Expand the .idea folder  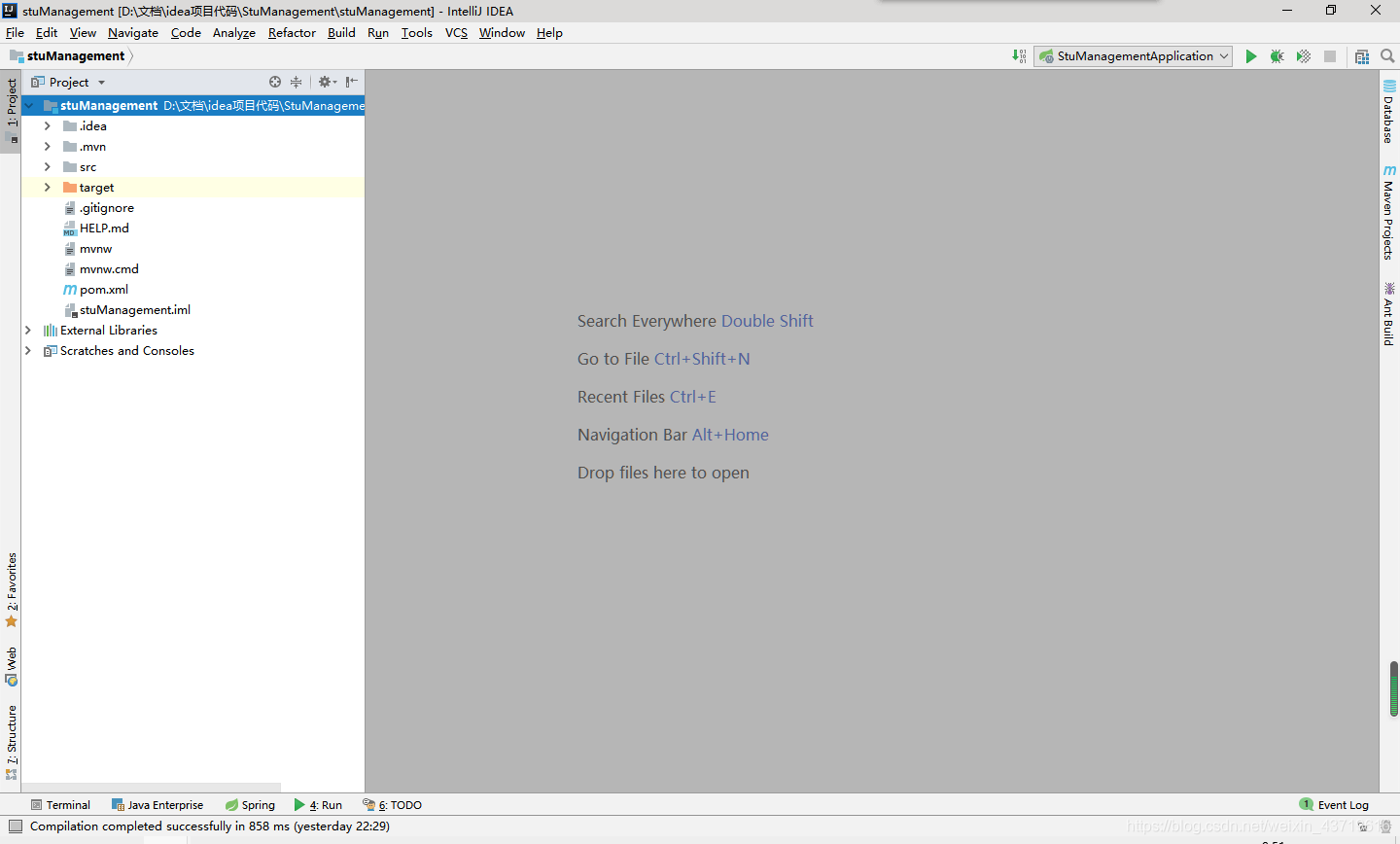pos(47,126)
